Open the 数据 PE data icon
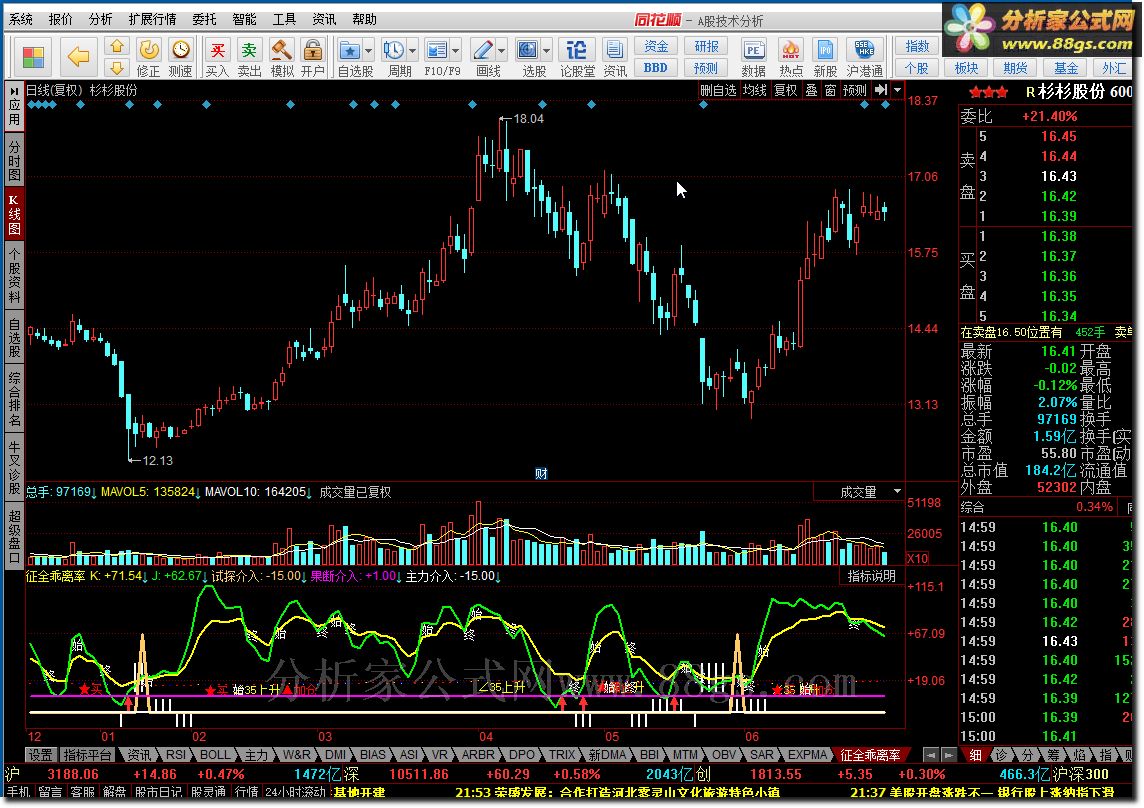Screen dimensions: 1144x808 coord(753,50)
